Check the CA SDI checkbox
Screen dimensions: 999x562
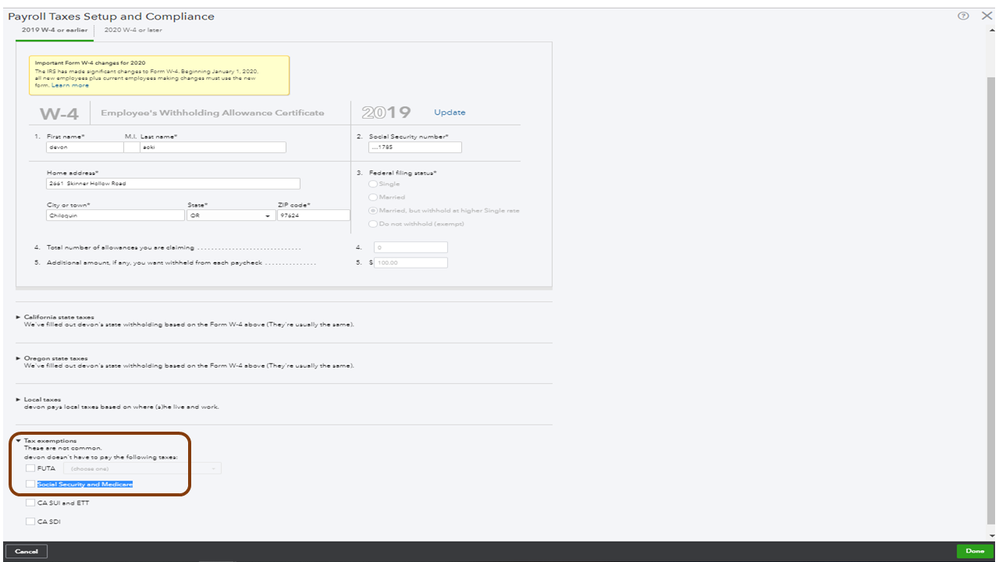(30, 521)
